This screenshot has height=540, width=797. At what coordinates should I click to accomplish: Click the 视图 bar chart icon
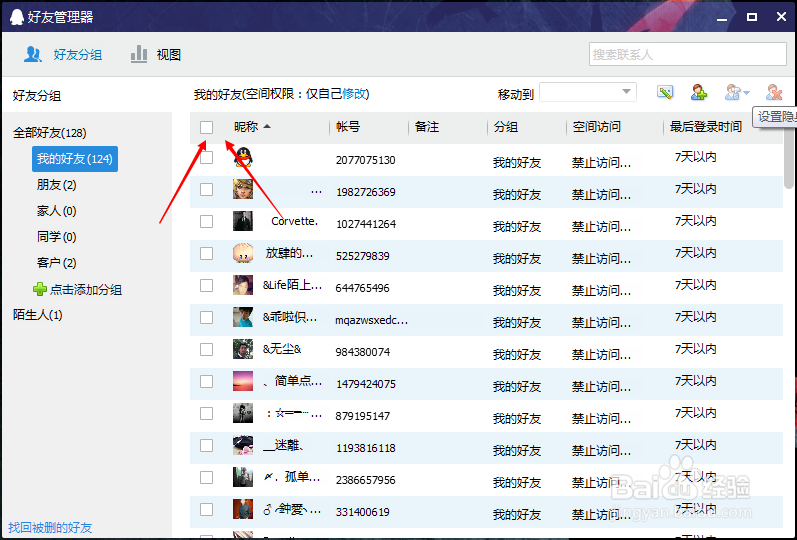139,54
